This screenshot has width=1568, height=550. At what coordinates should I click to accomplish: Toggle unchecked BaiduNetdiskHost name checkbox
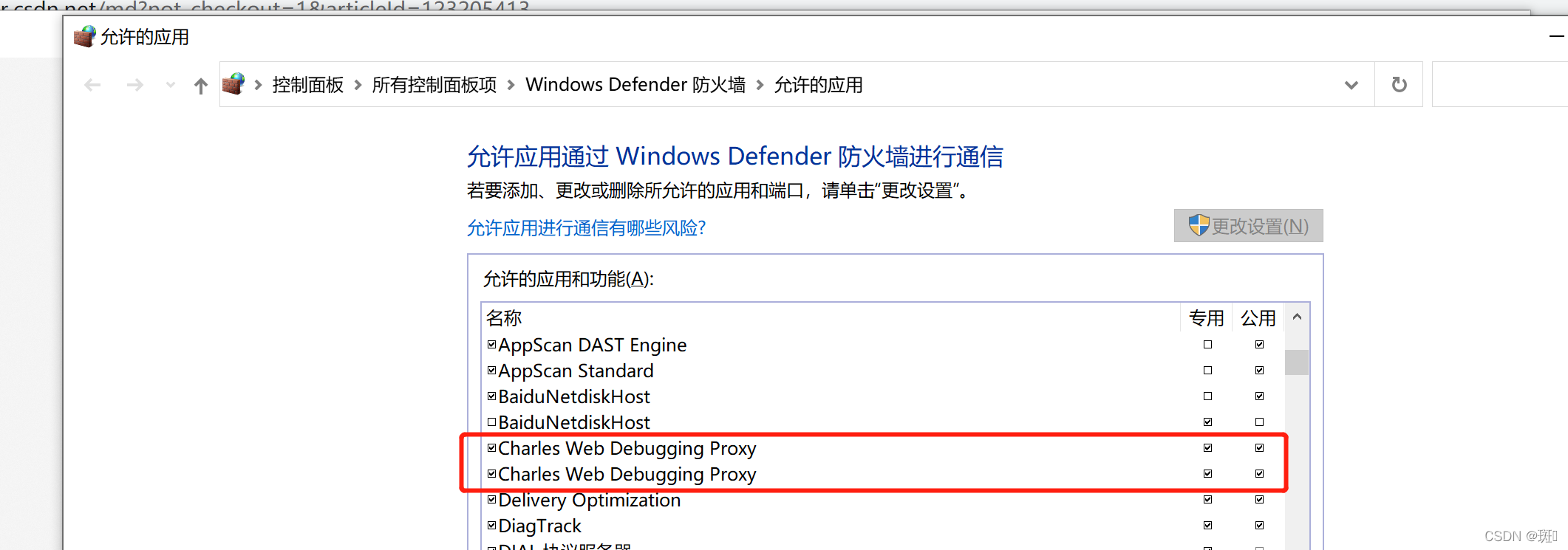(x=491, y=422)
